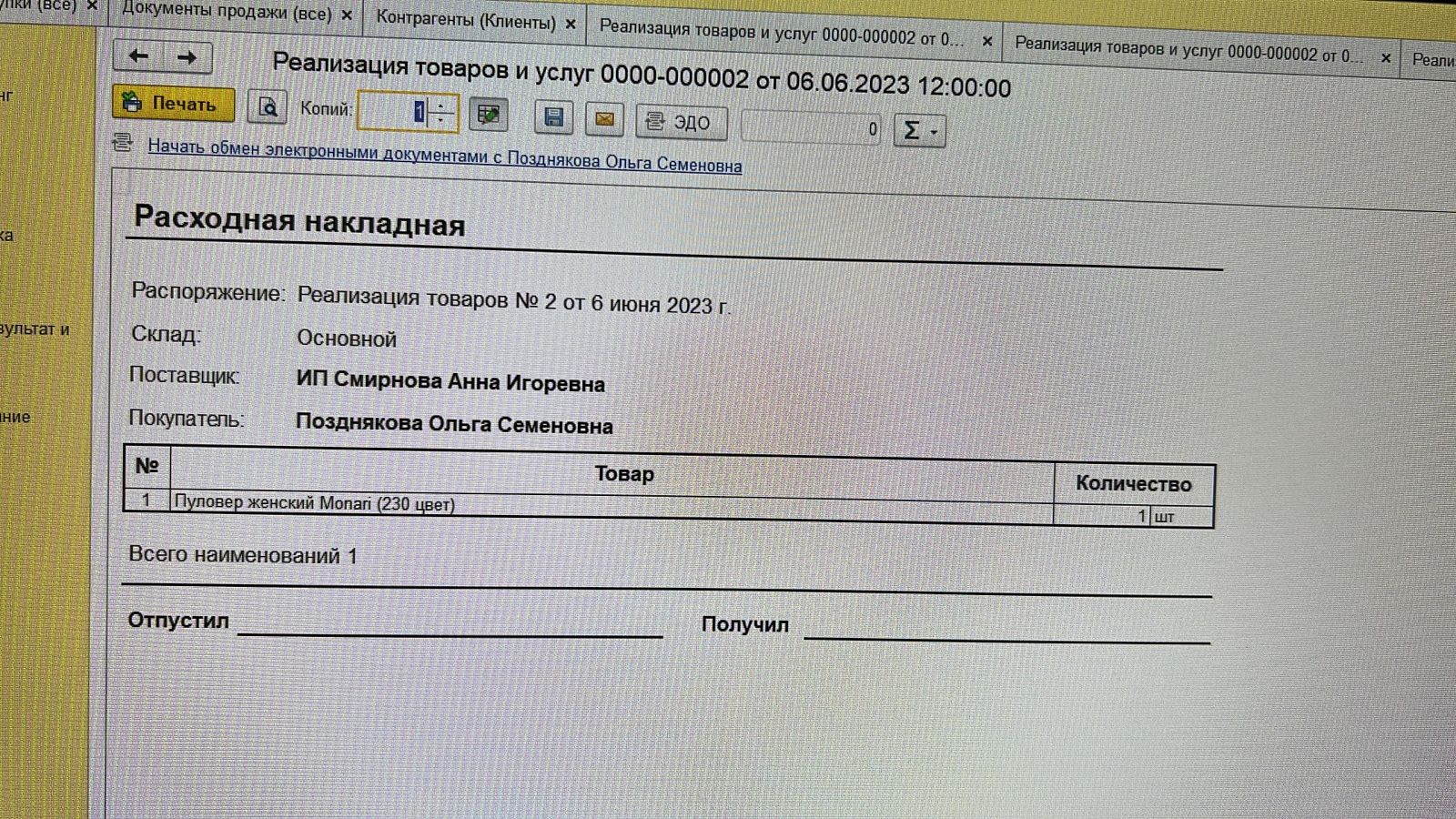Click the Печать print button

pos(173,103)
